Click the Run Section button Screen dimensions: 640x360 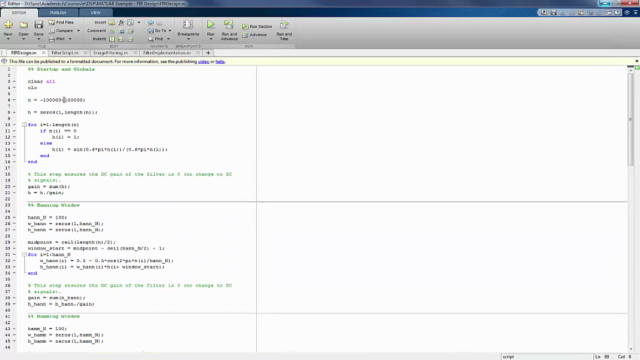(257, 27)
